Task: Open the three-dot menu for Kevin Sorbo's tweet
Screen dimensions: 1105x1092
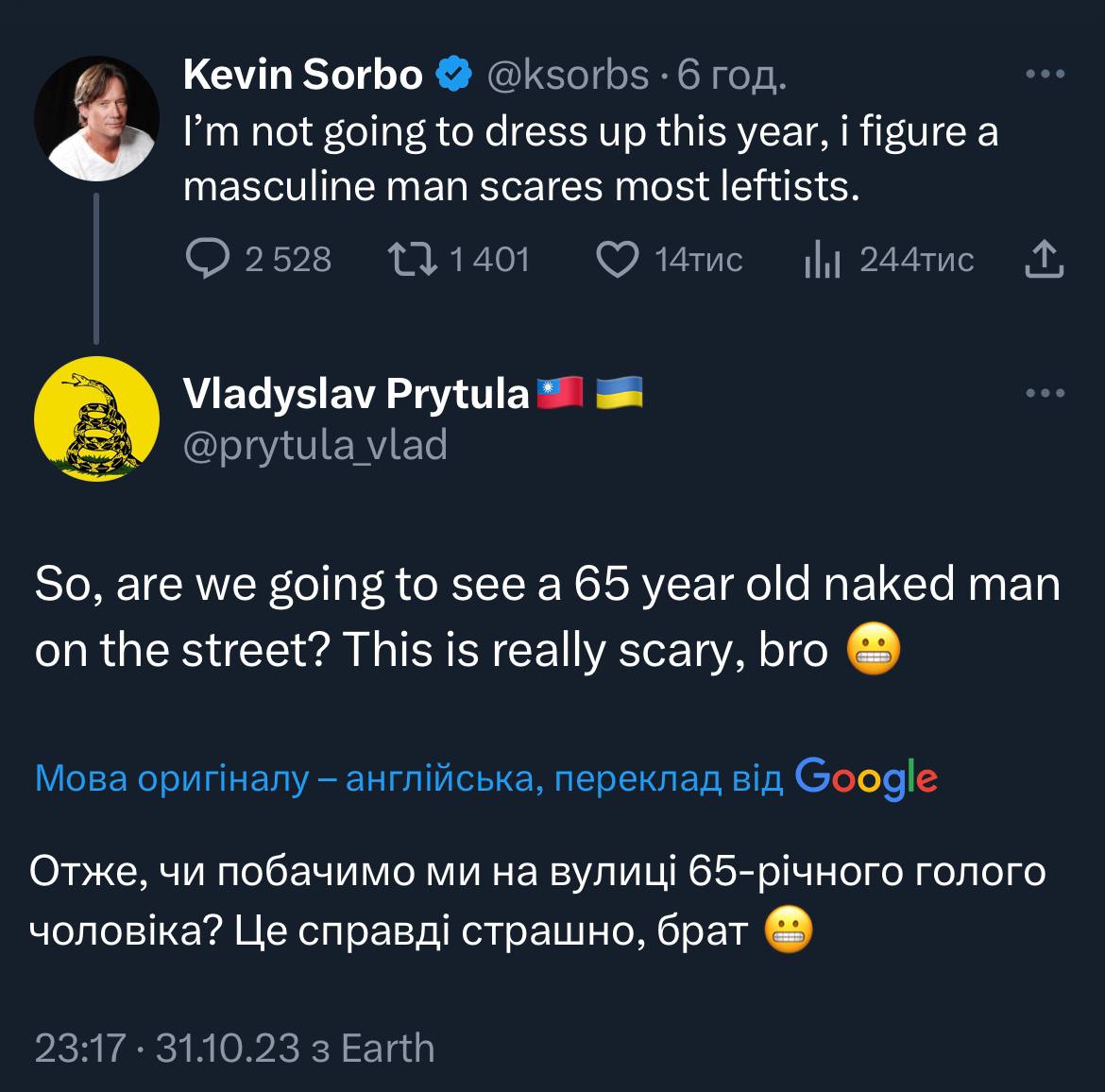Action: [1045, 75]
